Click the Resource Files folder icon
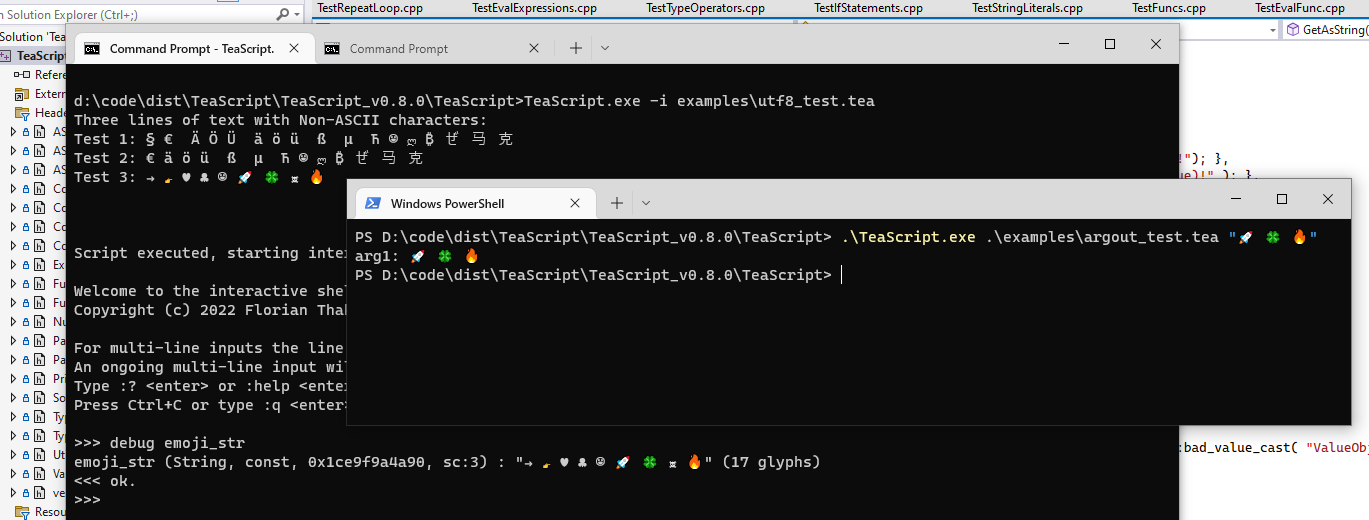Image resolution: width=1369 pixels, height=520 pixels. coord(22,512)
